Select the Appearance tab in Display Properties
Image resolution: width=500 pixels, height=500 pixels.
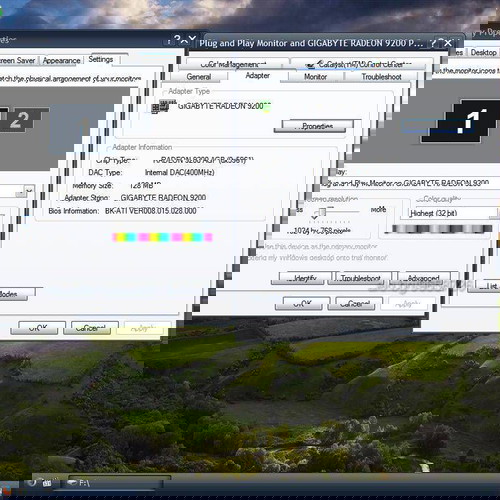62,61
